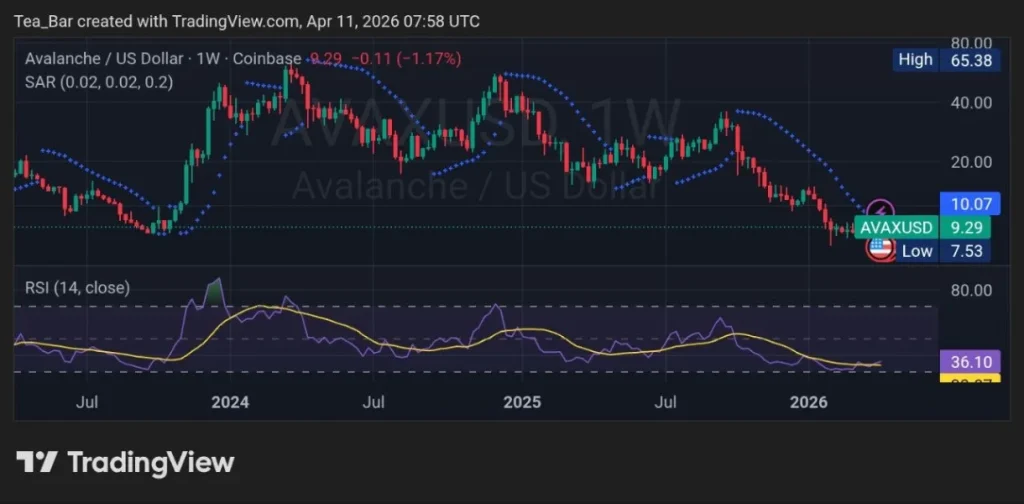Click the purple 36.10 RSI value label

pyautogui.click(x=969, y=362)
